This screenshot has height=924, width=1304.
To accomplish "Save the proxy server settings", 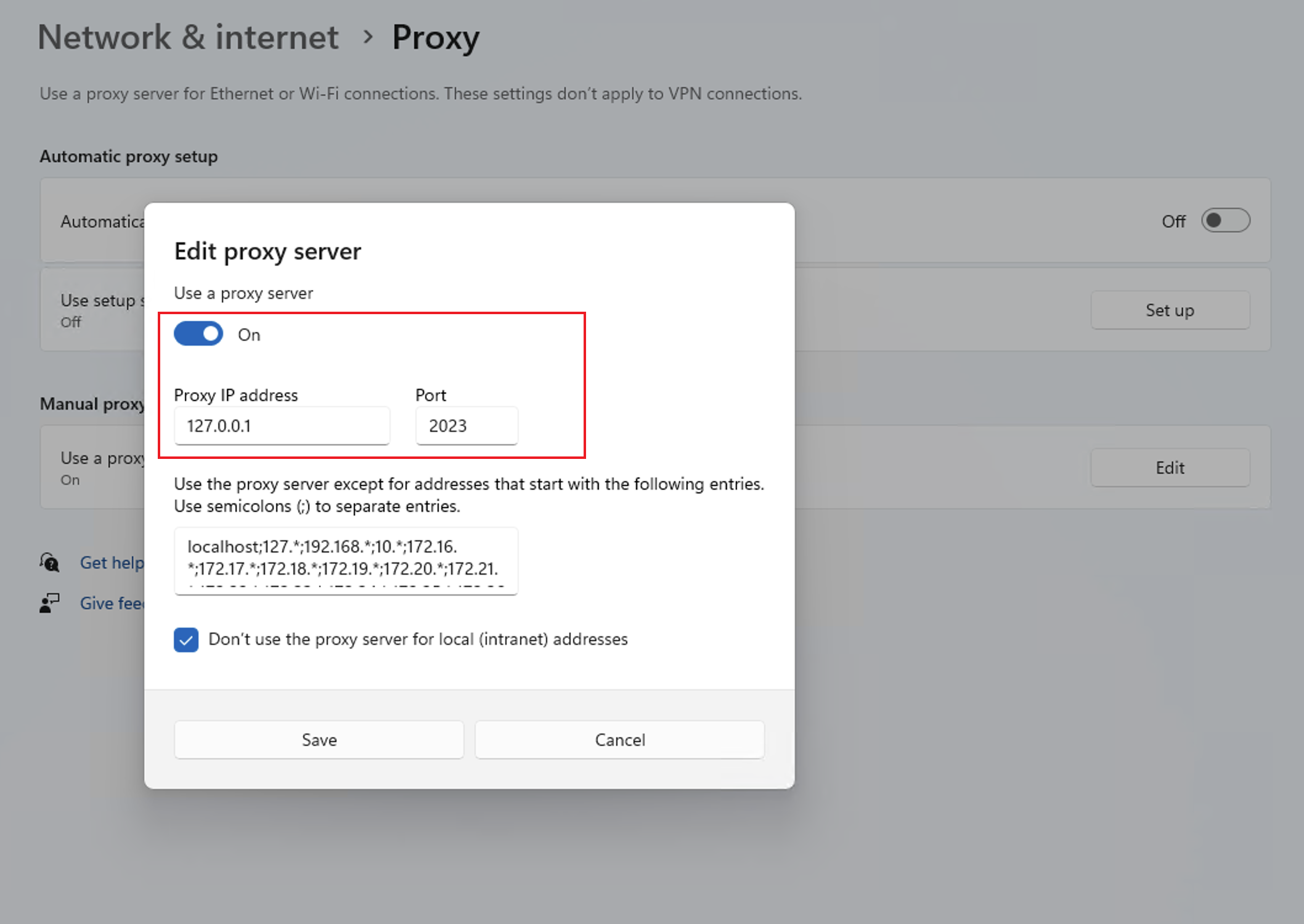I will [x=319, y=740].
